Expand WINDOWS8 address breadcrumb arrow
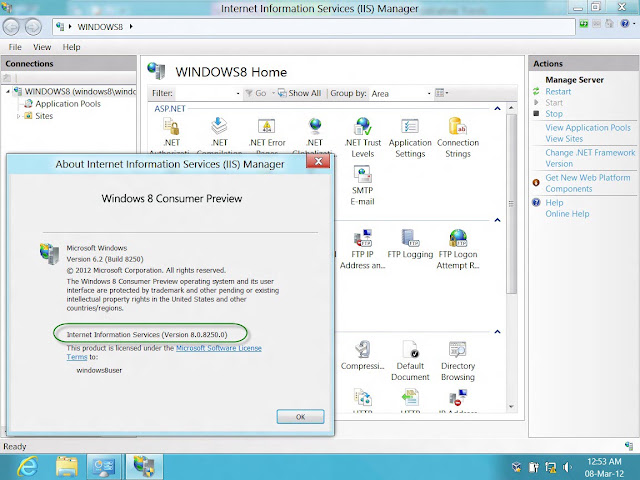640x480 pixels. point(131,27)
